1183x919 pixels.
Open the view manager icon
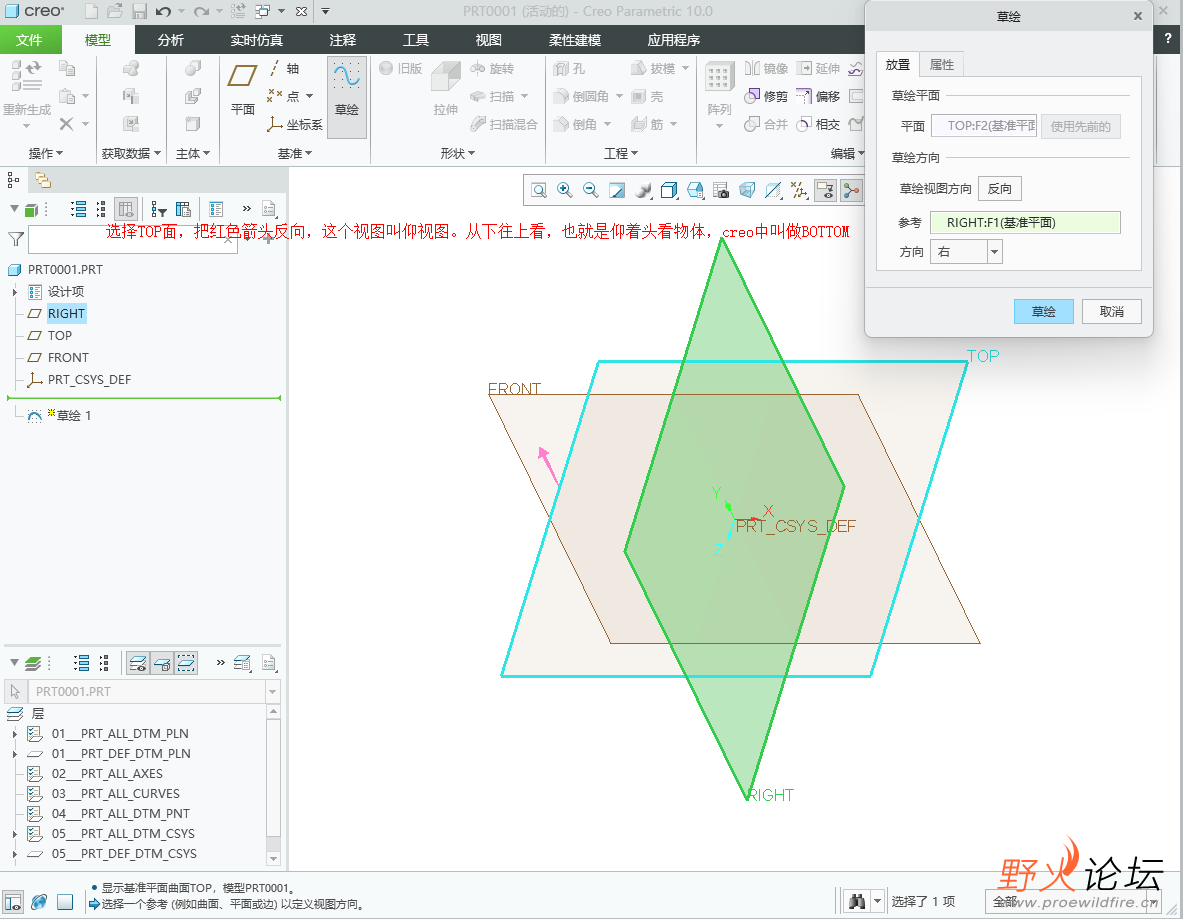[x=696, y=190]
